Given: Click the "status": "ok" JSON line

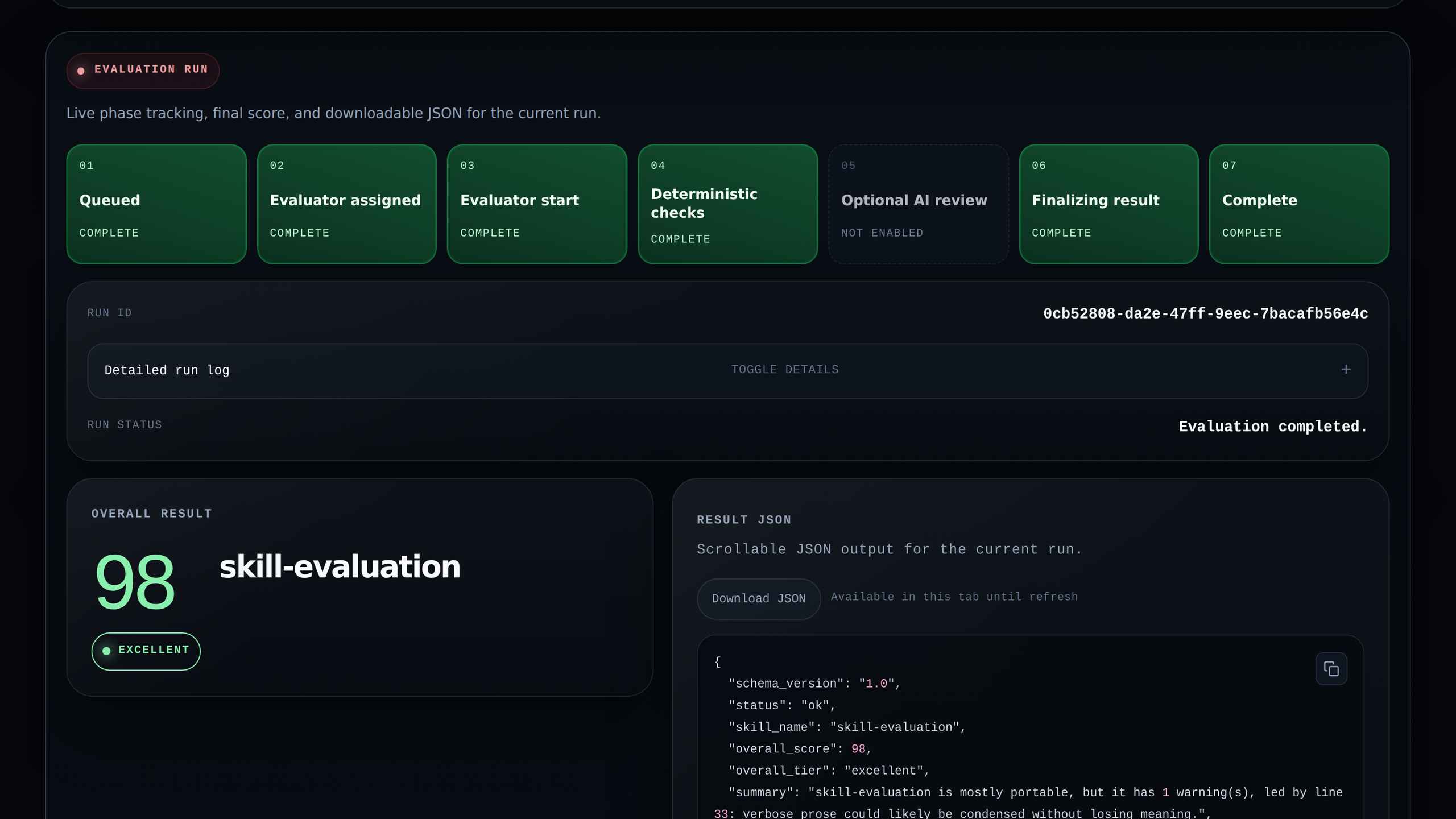Looking at the screenshot, I should pyautogui.click(x=782, y=706).
